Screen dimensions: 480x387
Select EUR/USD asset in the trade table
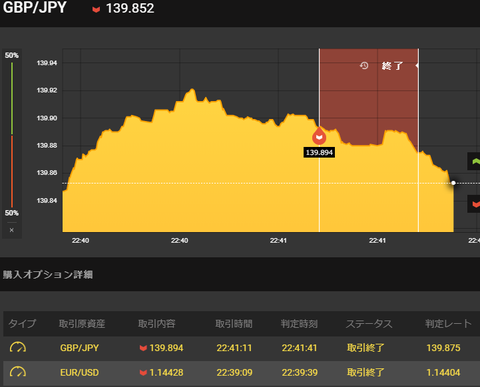click(79, 372)
